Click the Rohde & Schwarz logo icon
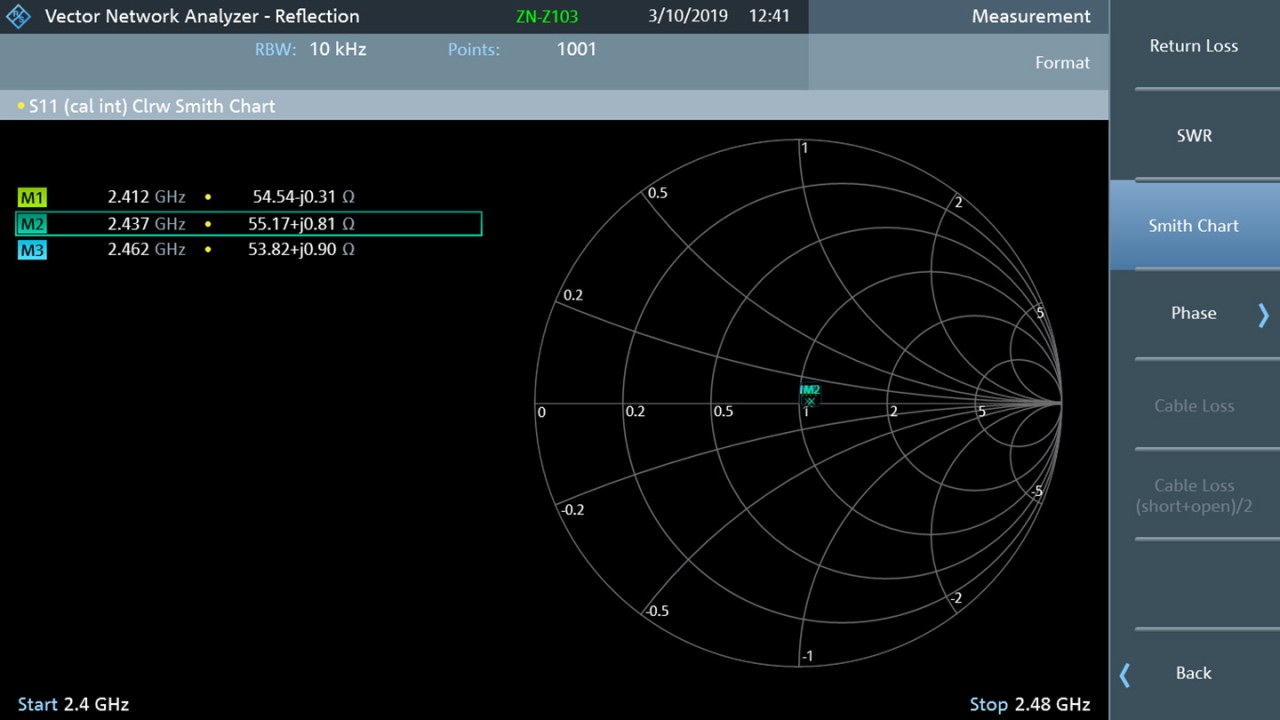Viewport: 1280px width, 720px height. 19,16
